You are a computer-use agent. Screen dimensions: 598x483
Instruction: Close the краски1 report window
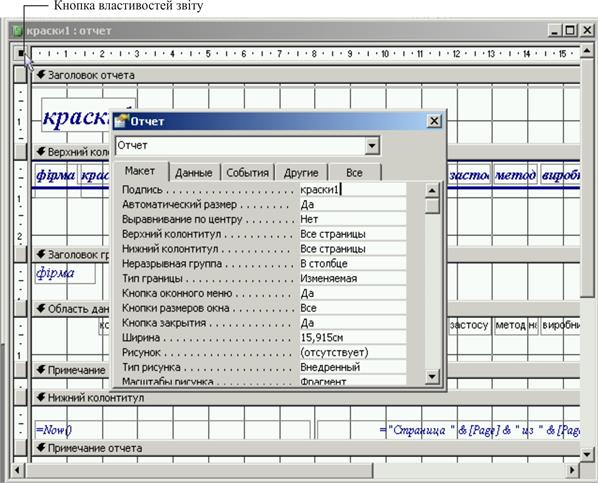[587, 31]
